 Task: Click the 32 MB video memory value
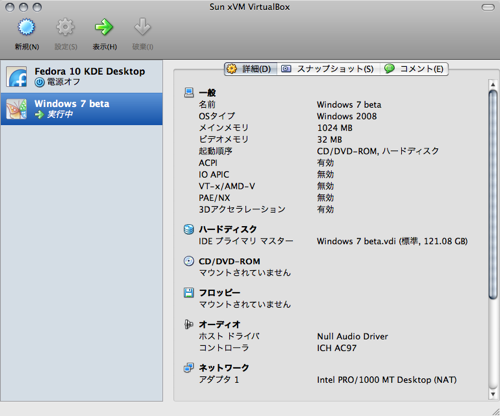(329, 140)
